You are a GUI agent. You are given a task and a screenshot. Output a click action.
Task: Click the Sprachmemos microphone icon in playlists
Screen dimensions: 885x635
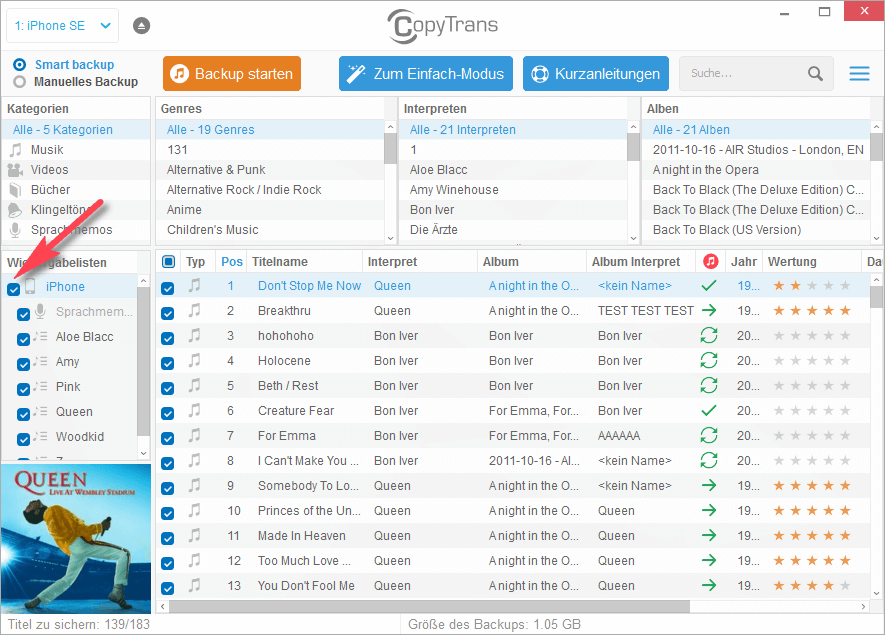40,312
